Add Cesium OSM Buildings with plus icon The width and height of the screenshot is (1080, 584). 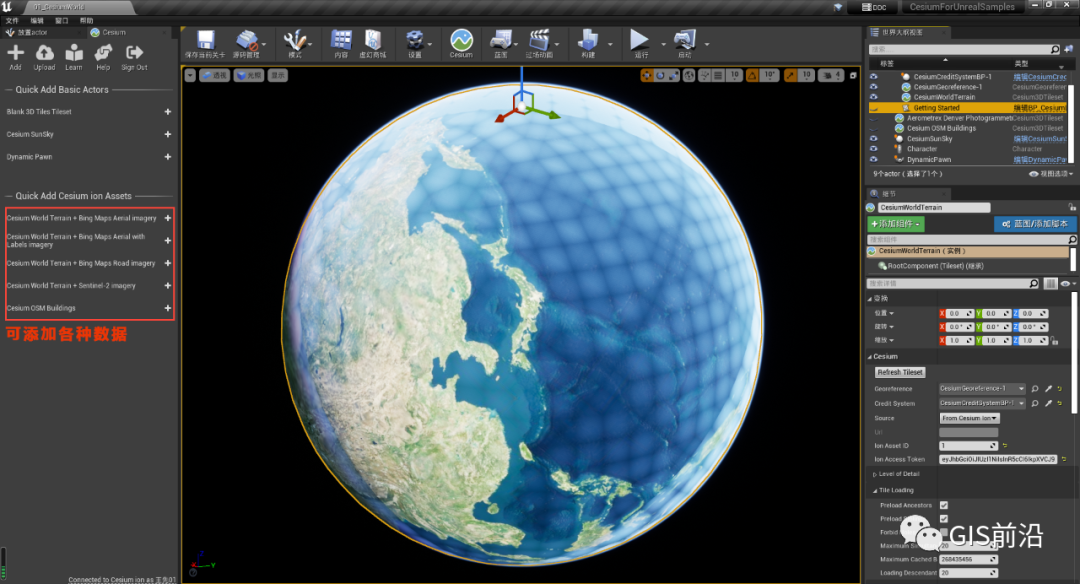click(167, 308)
